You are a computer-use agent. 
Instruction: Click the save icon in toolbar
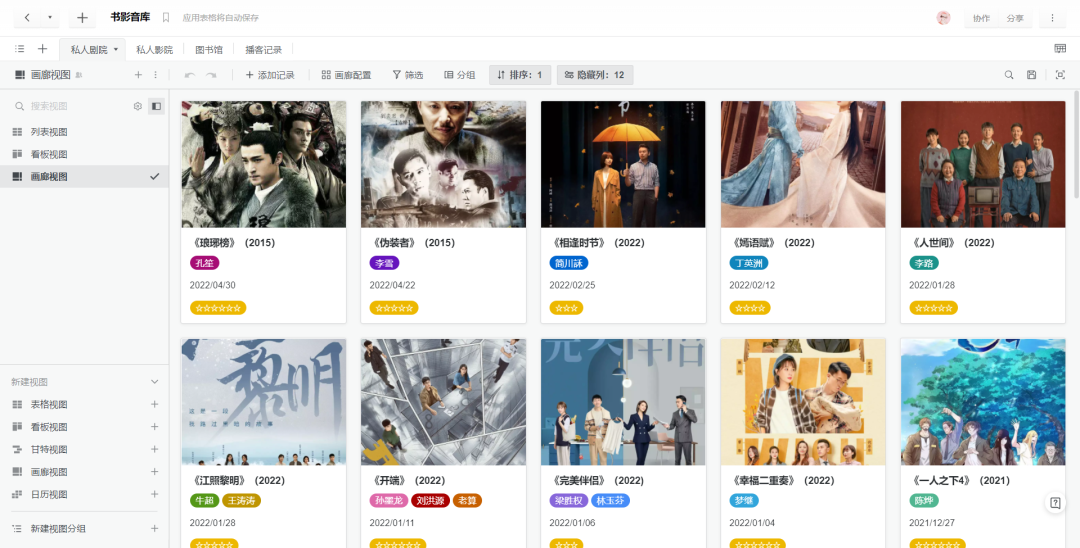click(x=1031, y=75)
